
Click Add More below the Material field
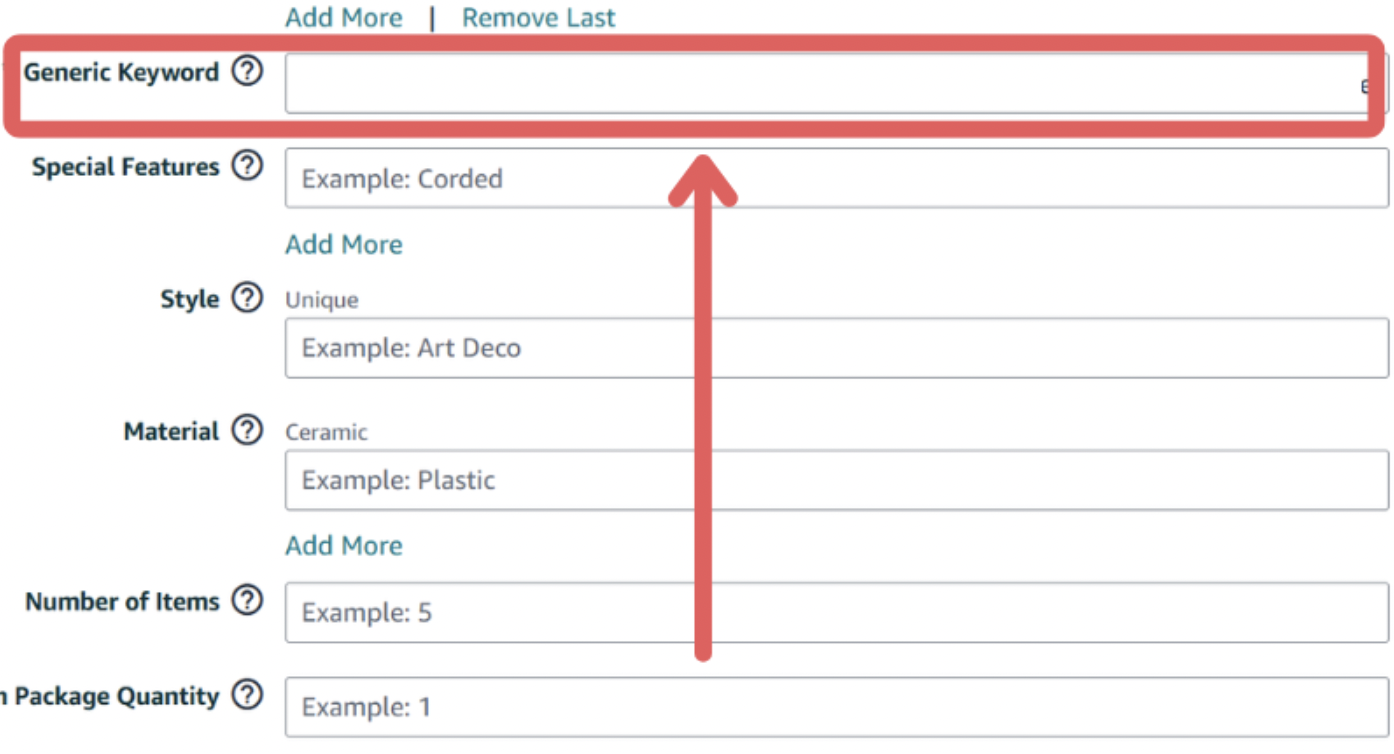[343, 545]
